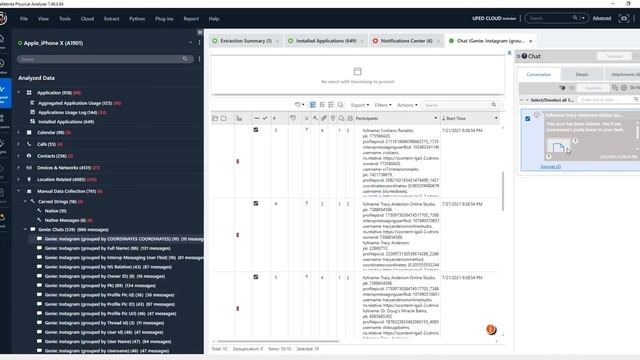Click the attachment paperclip column icon

[324, 118]
